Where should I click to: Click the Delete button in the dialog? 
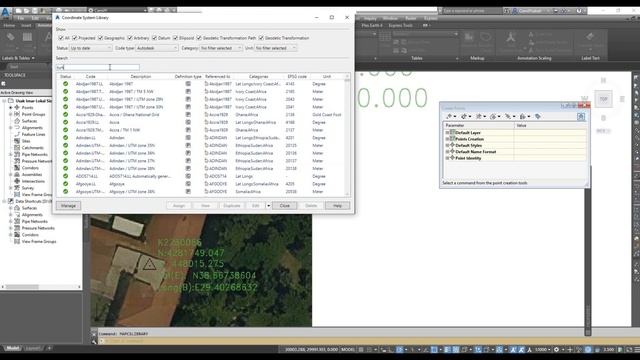tap(311, 206)
